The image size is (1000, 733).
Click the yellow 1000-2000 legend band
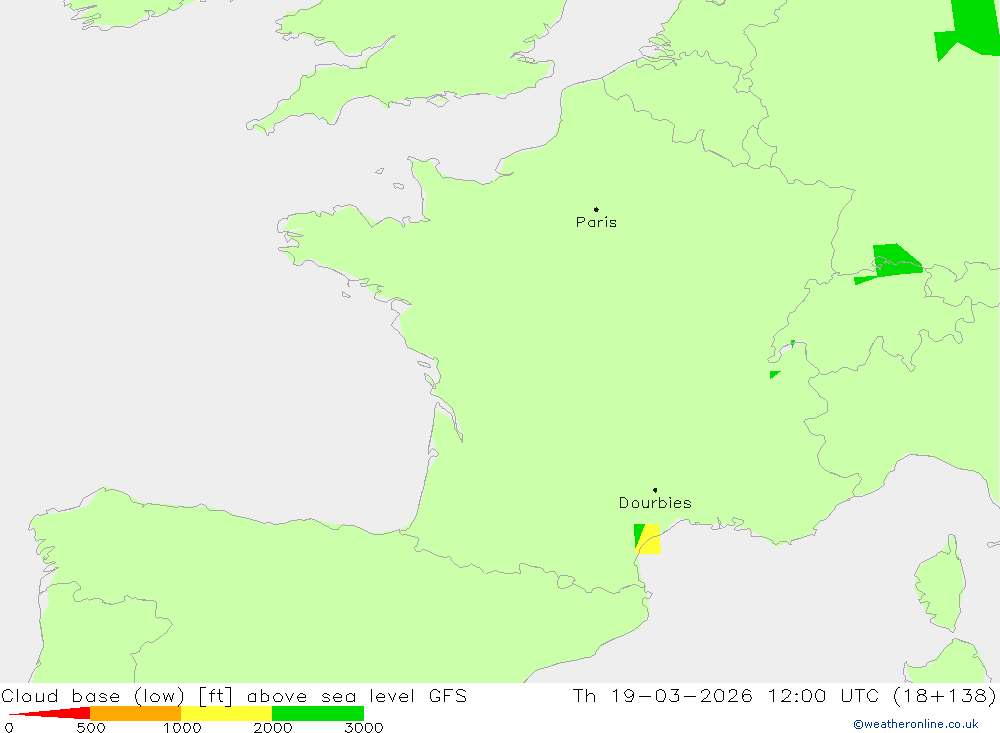[x=226, y=713]
